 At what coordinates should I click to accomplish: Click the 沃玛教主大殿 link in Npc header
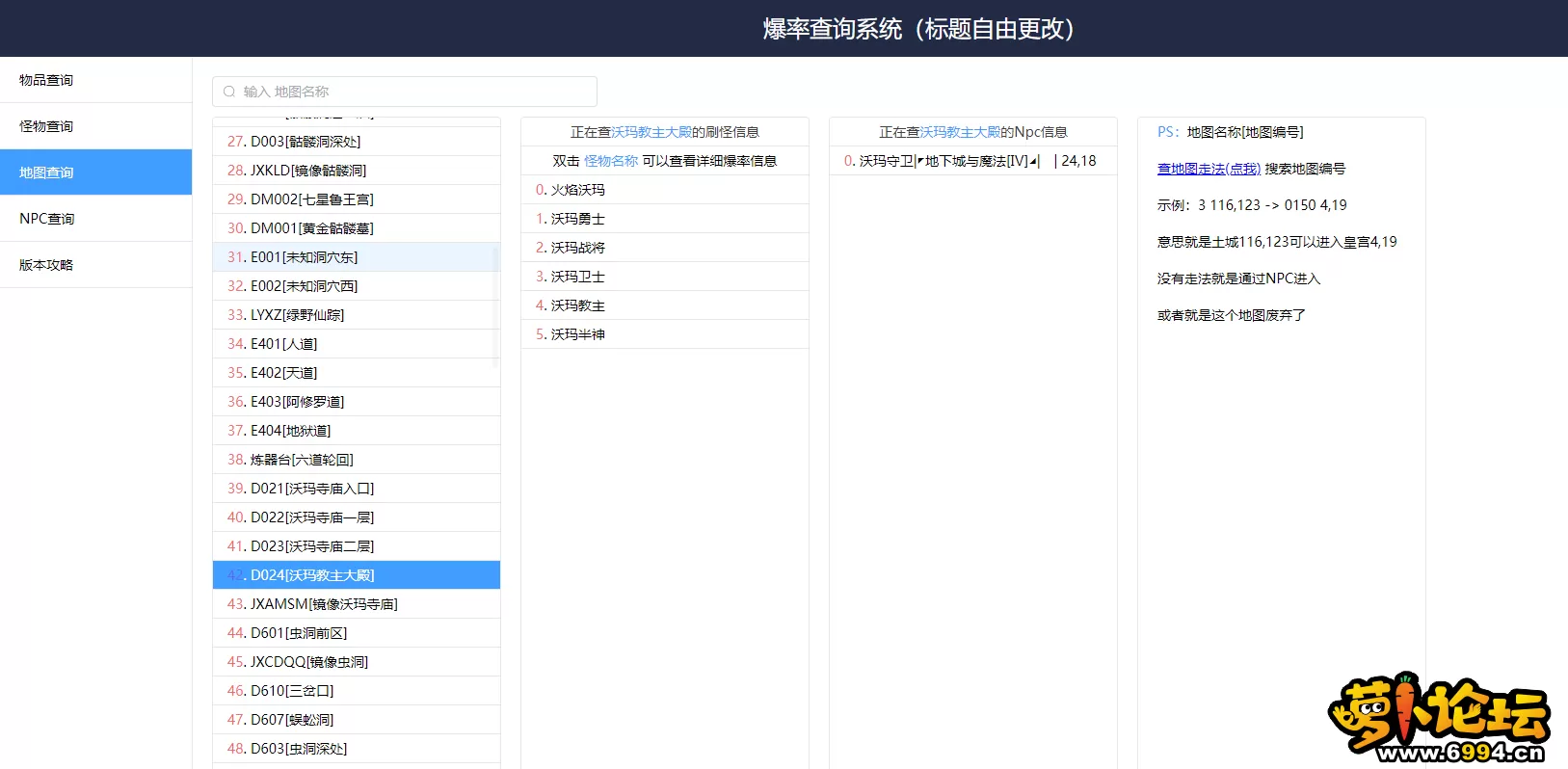click(x=960, y=132)
